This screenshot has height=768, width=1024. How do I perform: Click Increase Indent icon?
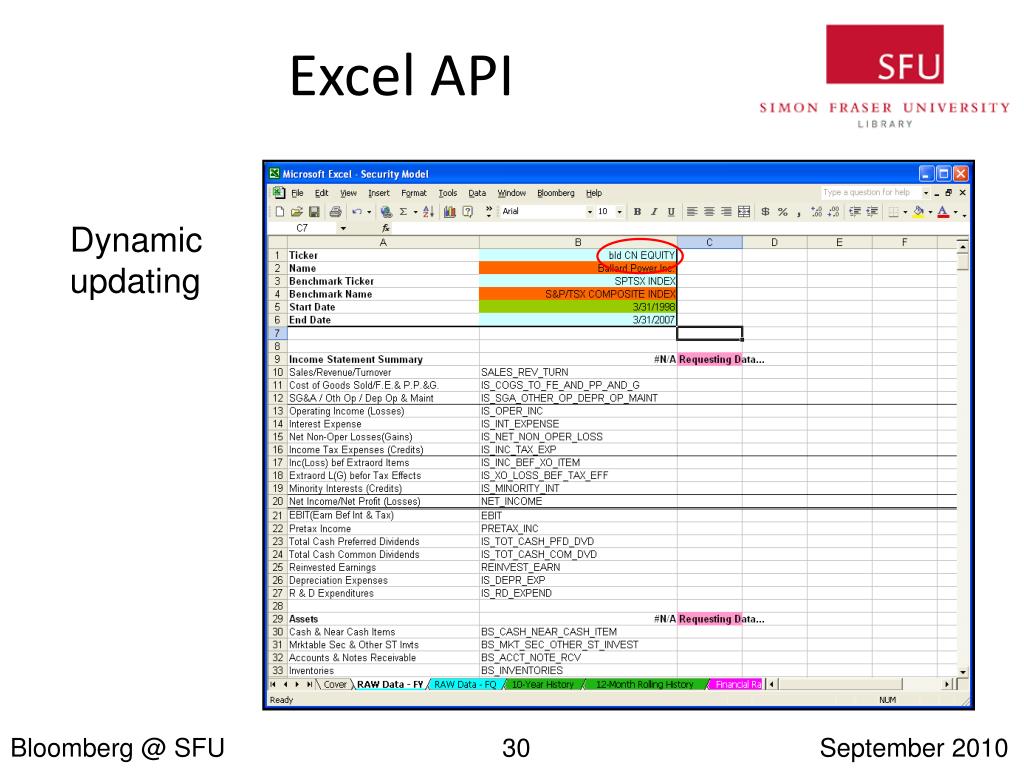[871, 212]
